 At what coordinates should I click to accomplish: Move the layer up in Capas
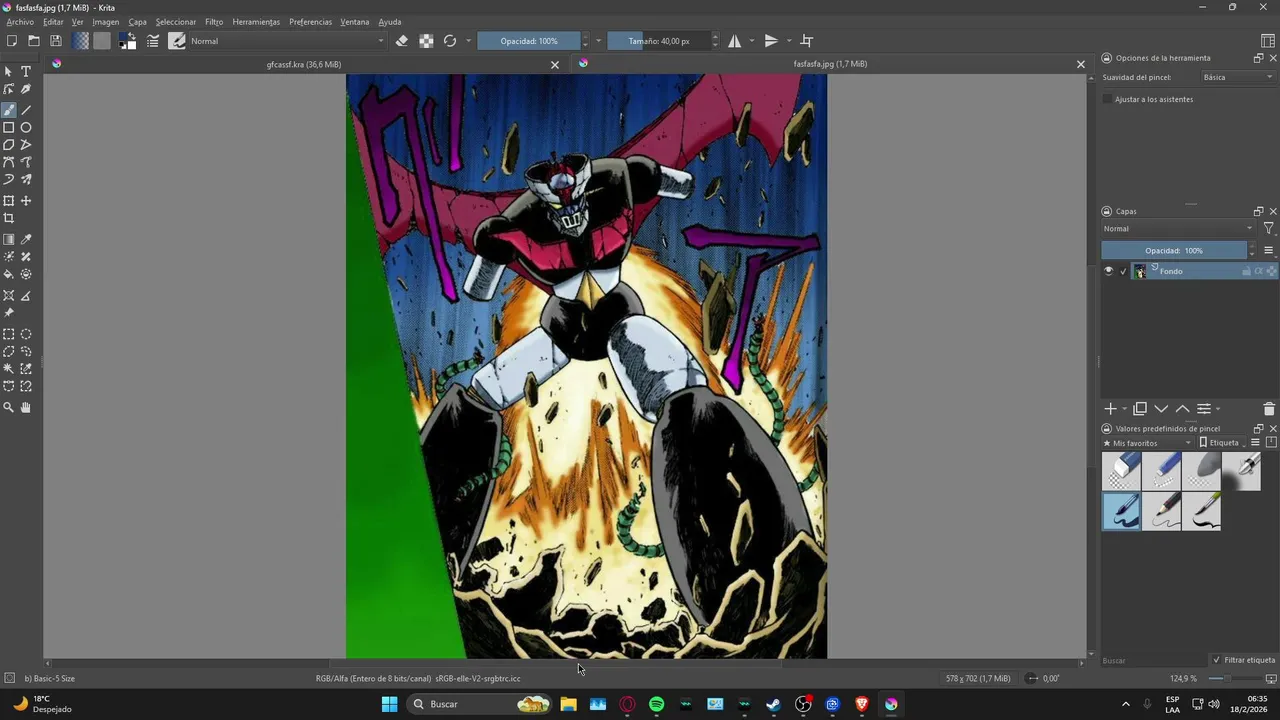click(x=1182, y=409)
